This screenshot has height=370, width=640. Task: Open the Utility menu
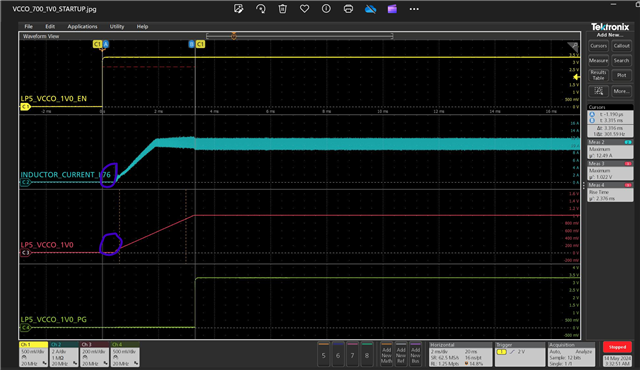point(117,26)
